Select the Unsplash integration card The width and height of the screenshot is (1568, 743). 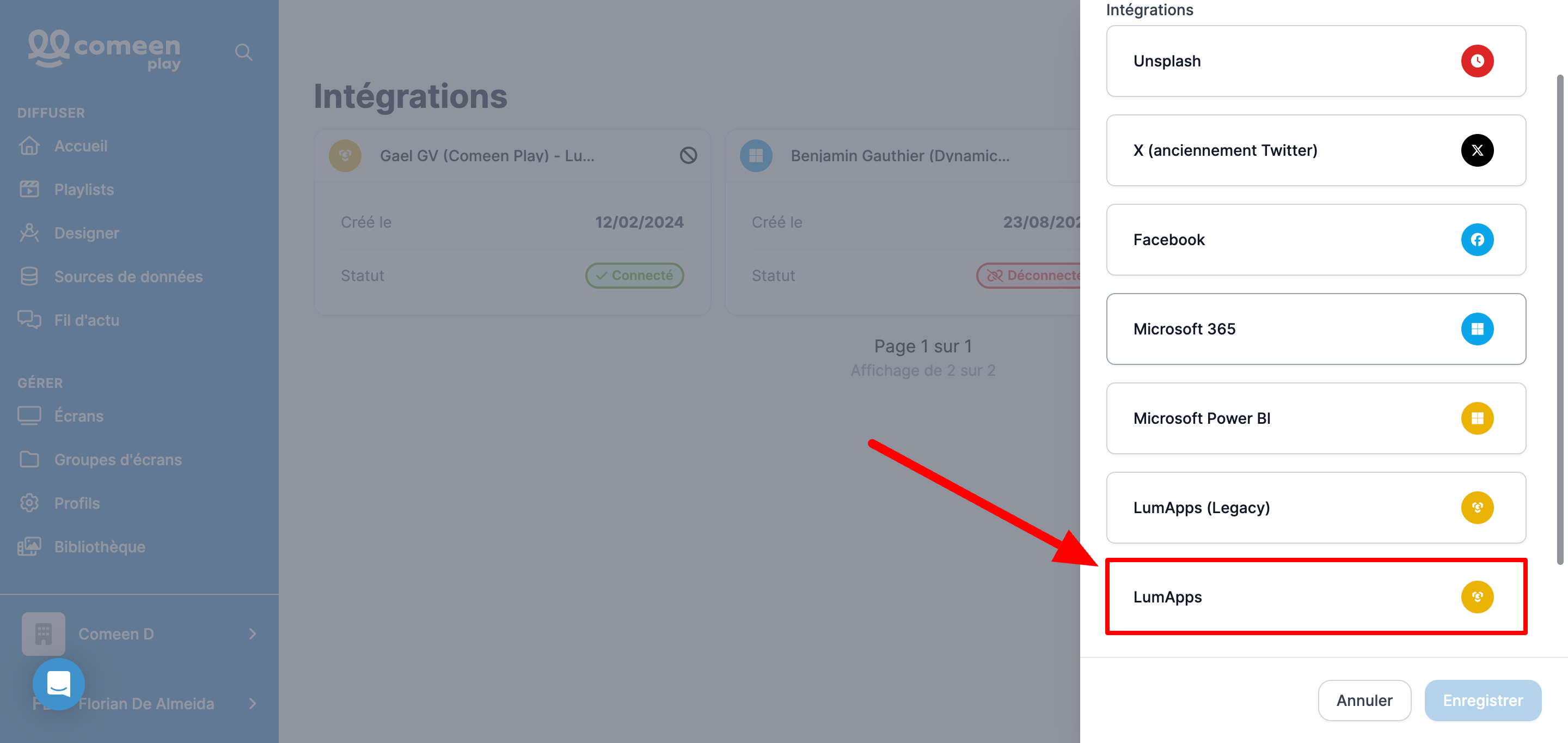(1315, 61)
